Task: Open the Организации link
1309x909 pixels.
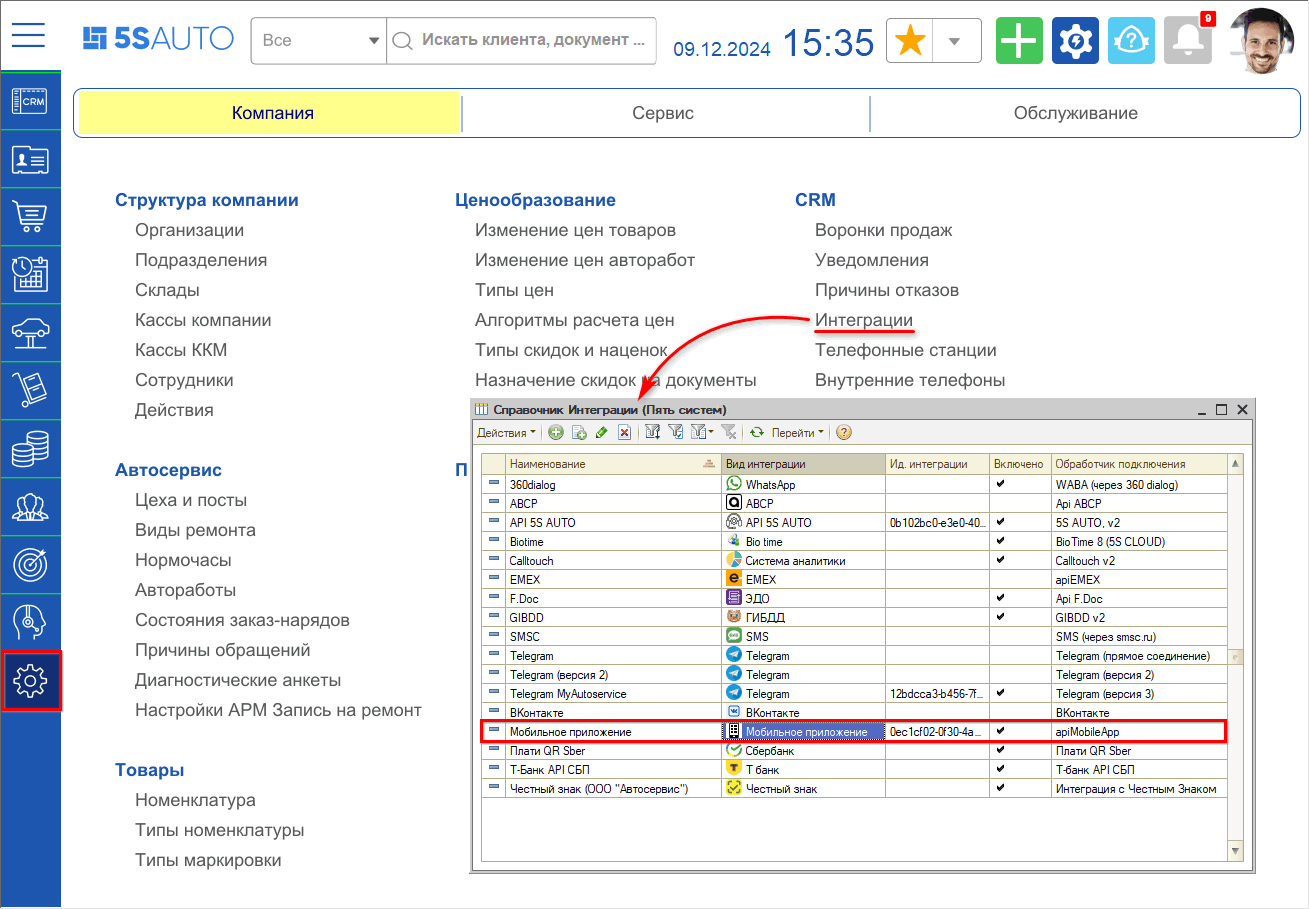Action: 190,230
